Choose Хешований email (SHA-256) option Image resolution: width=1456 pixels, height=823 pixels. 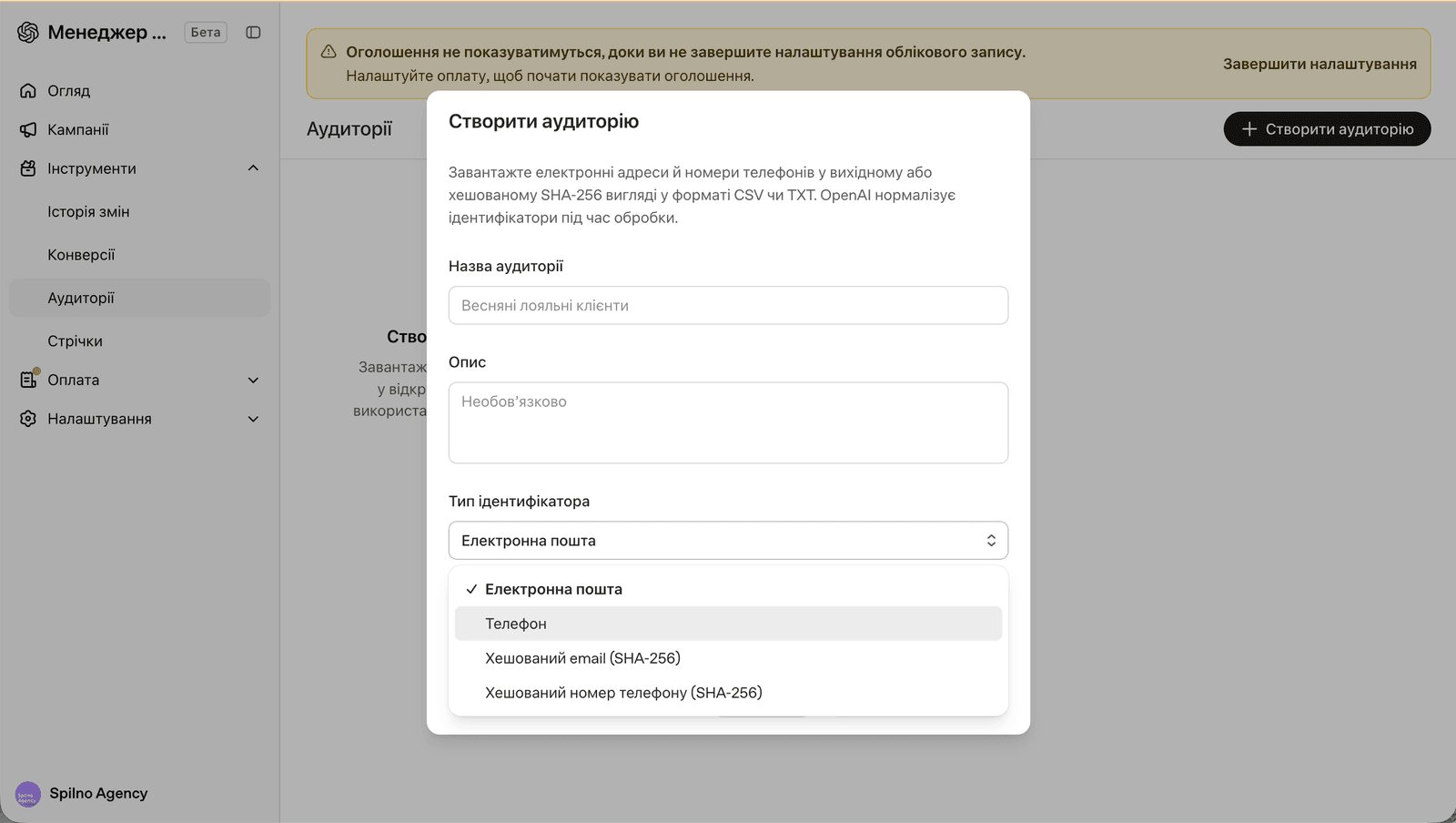[x=728, y=658]
